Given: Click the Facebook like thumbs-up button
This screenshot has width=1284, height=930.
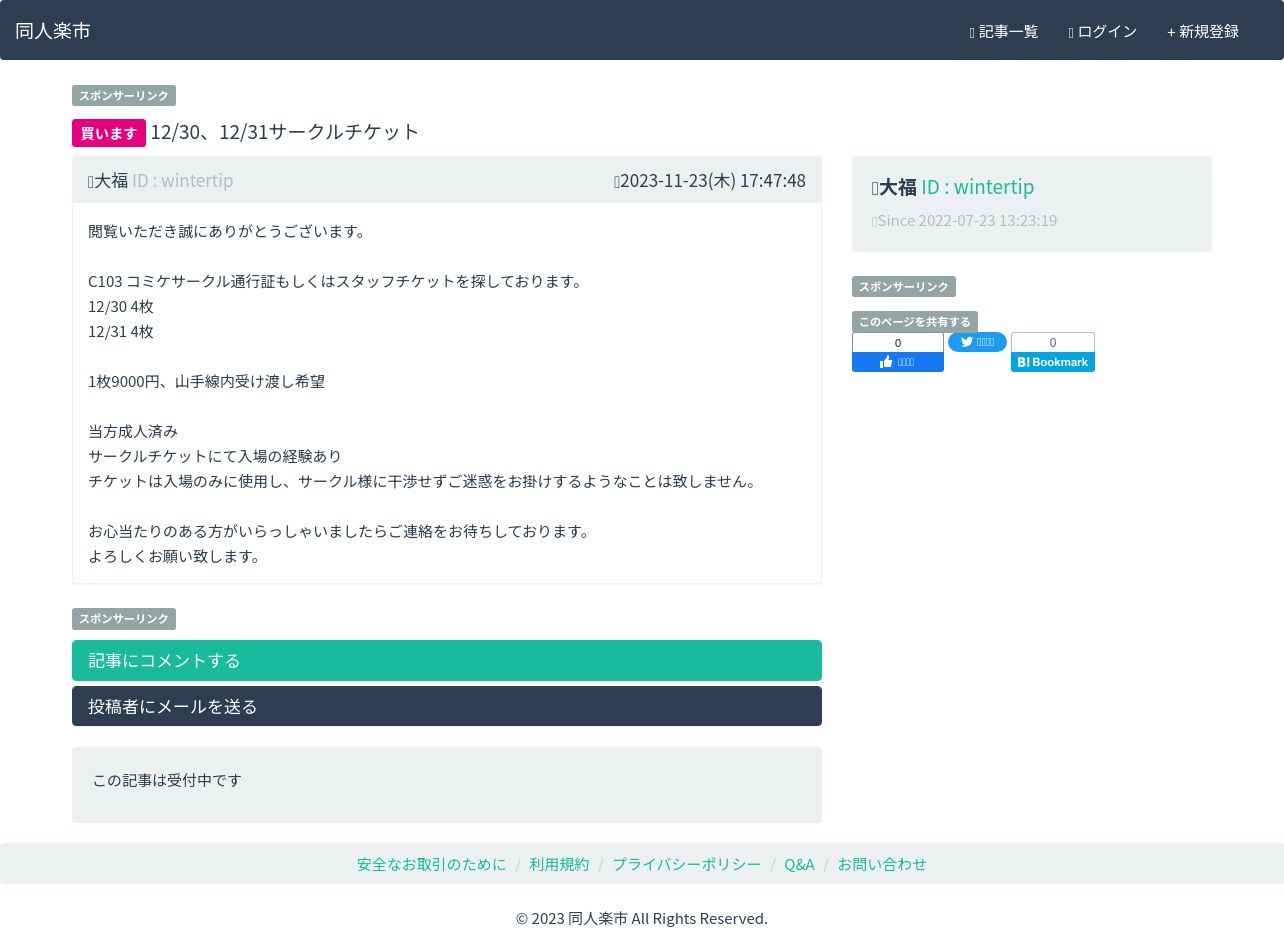Looking at the screenshot, I should coord(898,362).
